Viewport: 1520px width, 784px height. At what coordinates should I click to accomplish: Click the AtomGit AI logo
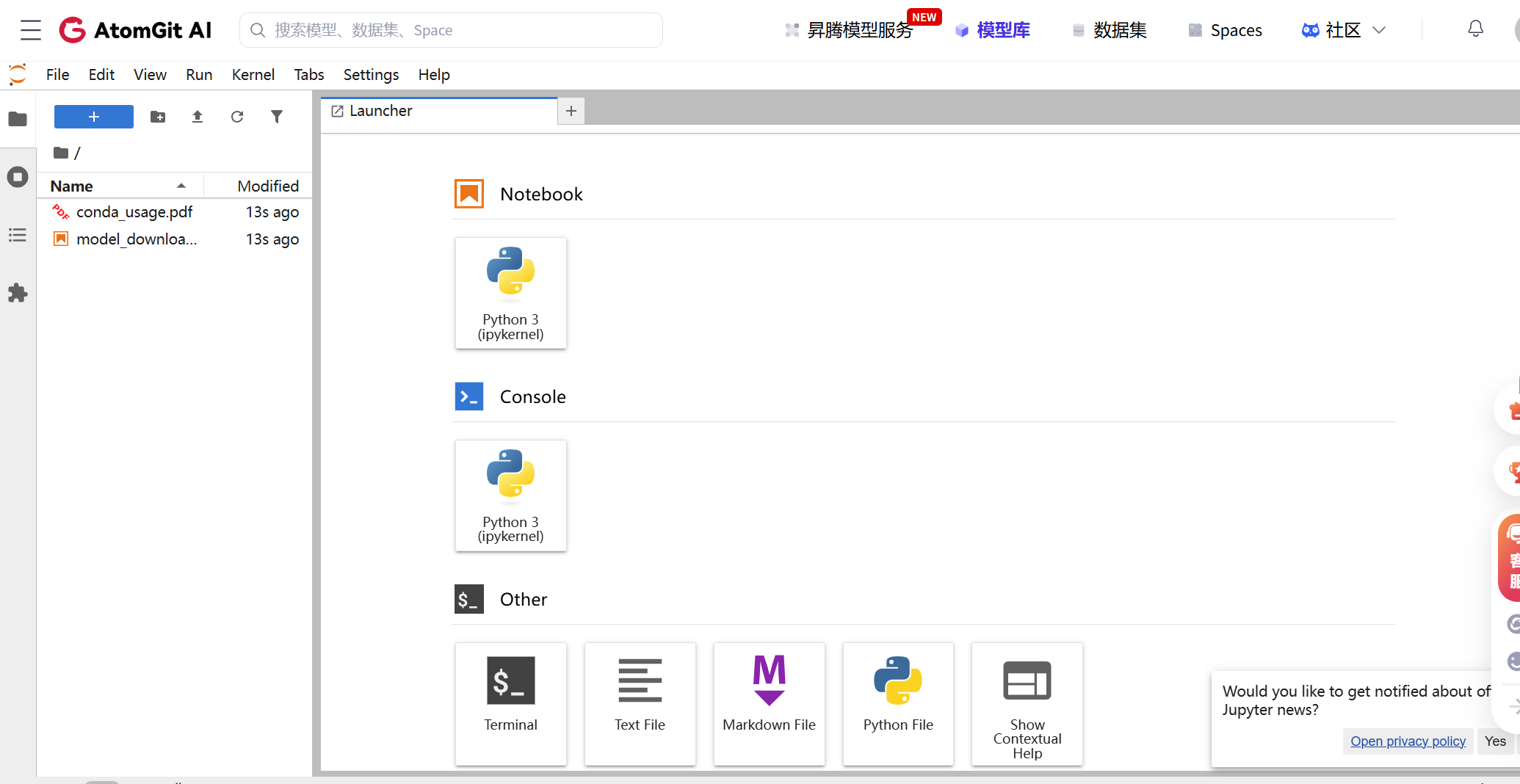pyautogui.click(x=135, y=30)
